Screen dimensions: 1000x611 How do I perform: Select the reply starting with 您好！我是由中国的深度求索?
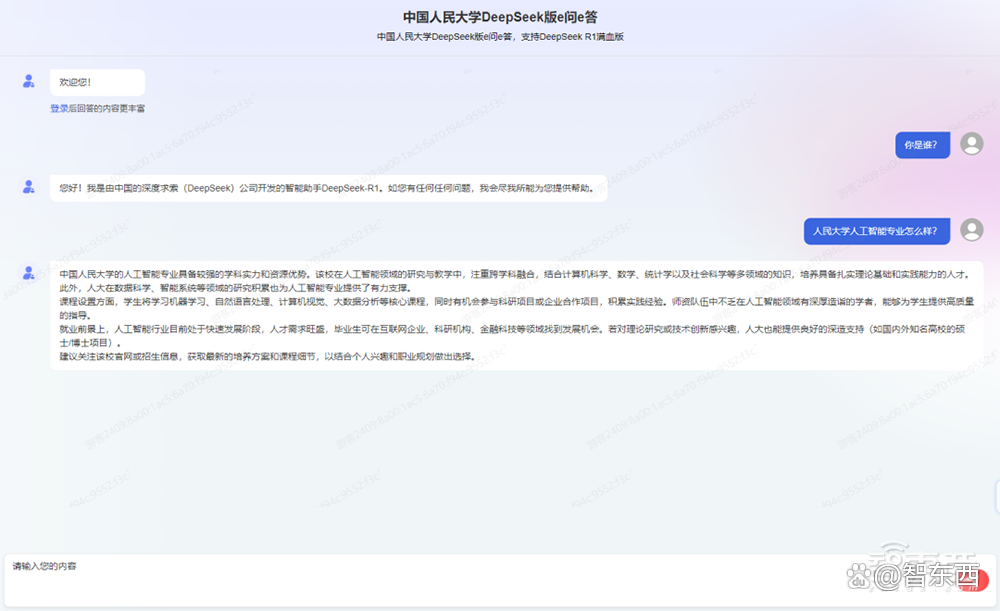tap(328, 188)
